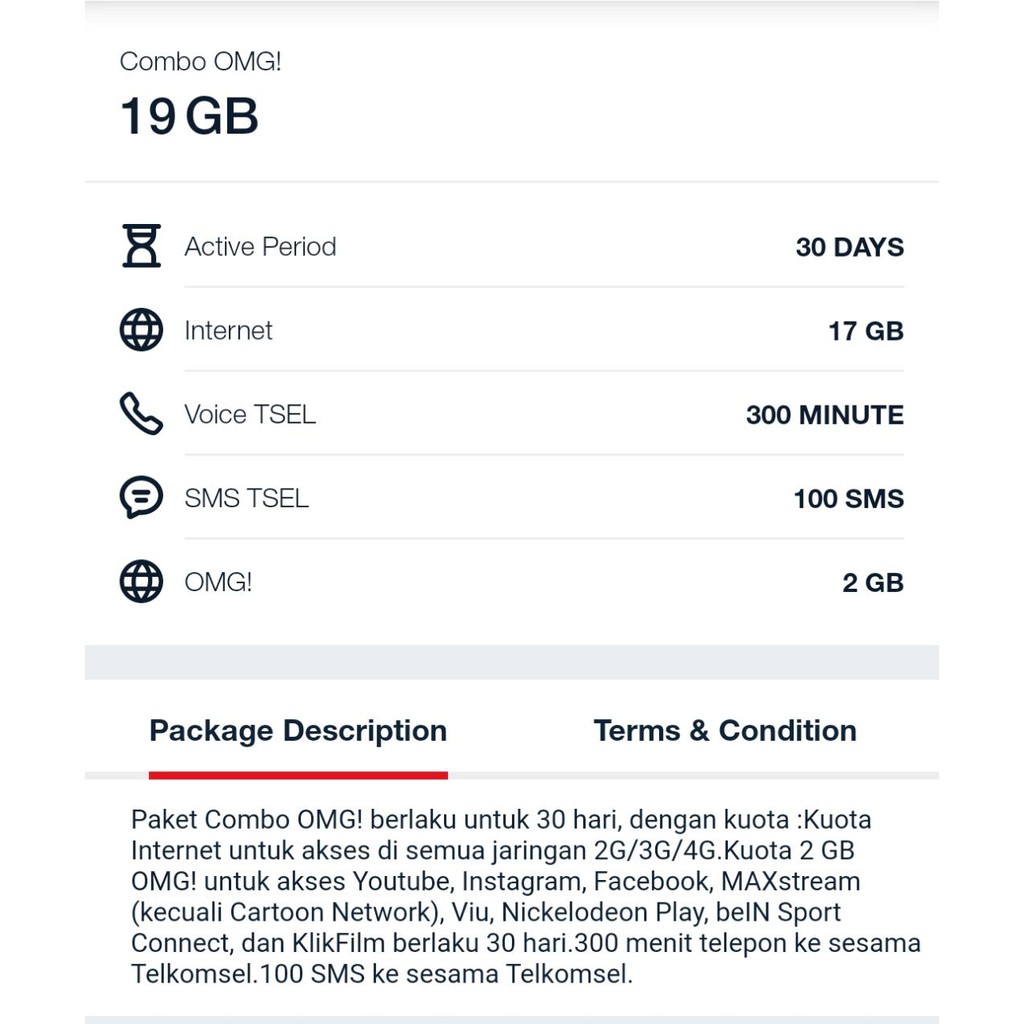1024x1024 pixels.
Task: Click the Active Period row label
Action: pos(260,246)
